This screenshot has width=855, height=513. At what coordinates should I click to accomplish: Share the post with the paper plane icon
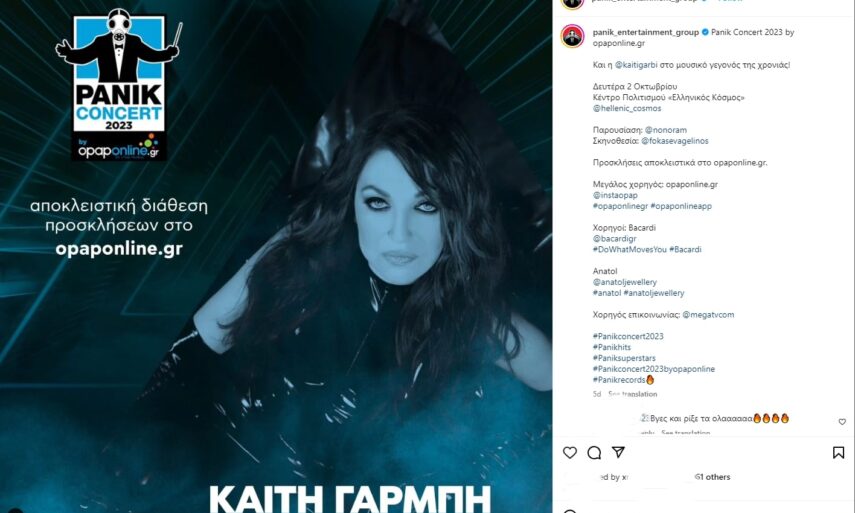click(618, 452)
